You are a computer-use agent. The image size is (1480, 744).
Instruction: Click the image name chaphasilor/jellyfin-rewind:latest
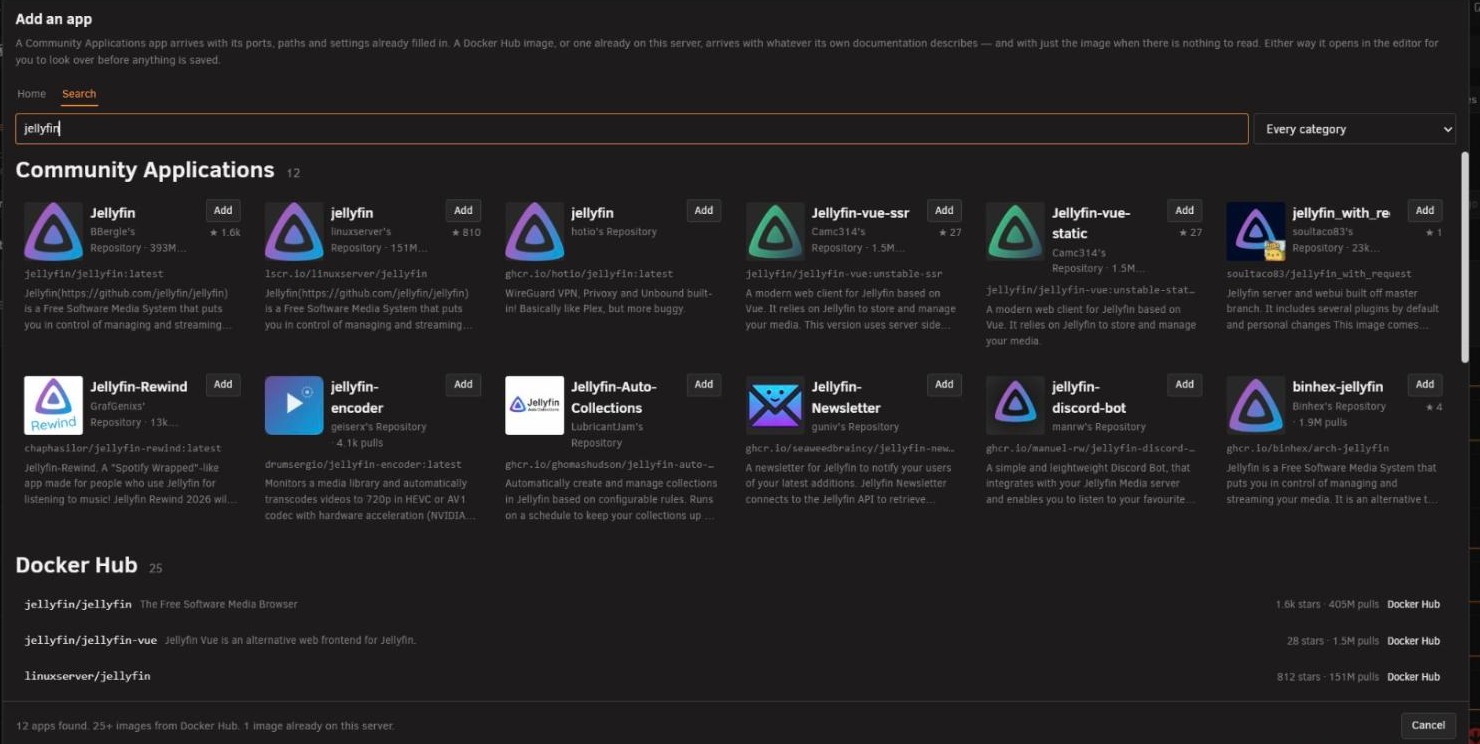123,448
